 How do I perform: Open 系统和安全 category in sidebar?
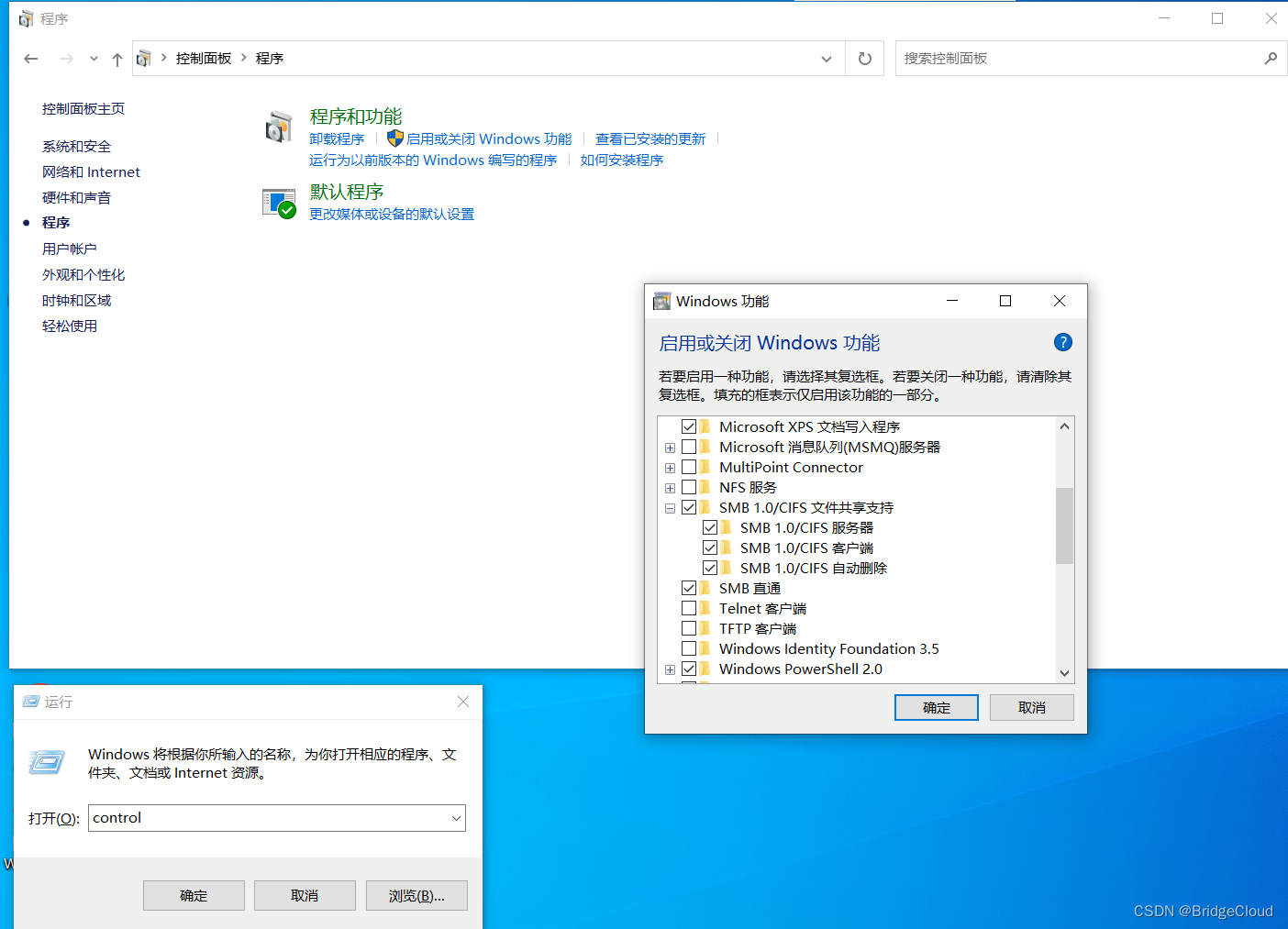tap(76, 146)
